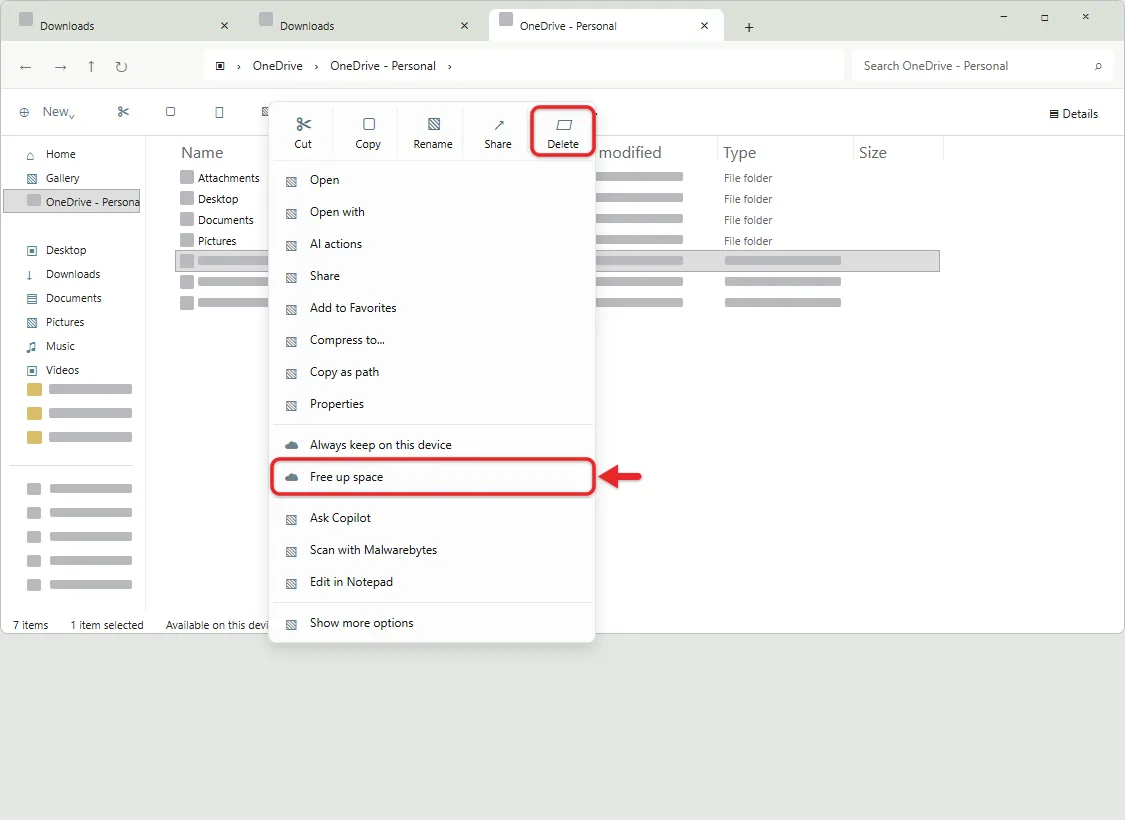The height and width of the screenshot is (820, 1125).
Task: Click the Back arrow navigation button
Action: pyautogui.click(x=26, y=67)
